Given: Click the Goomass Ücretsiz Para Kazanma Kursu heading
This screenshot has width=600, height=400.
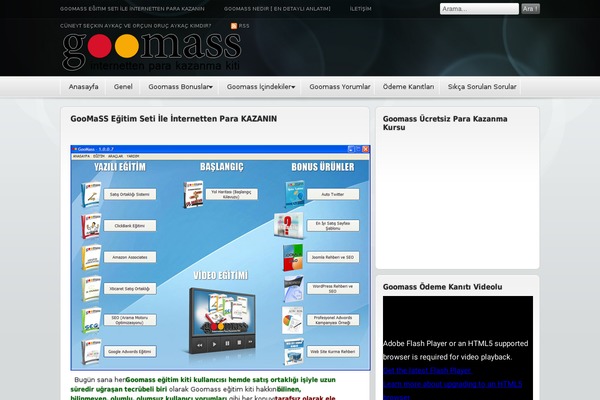Looking at the screenshot, I should point(445,123).
